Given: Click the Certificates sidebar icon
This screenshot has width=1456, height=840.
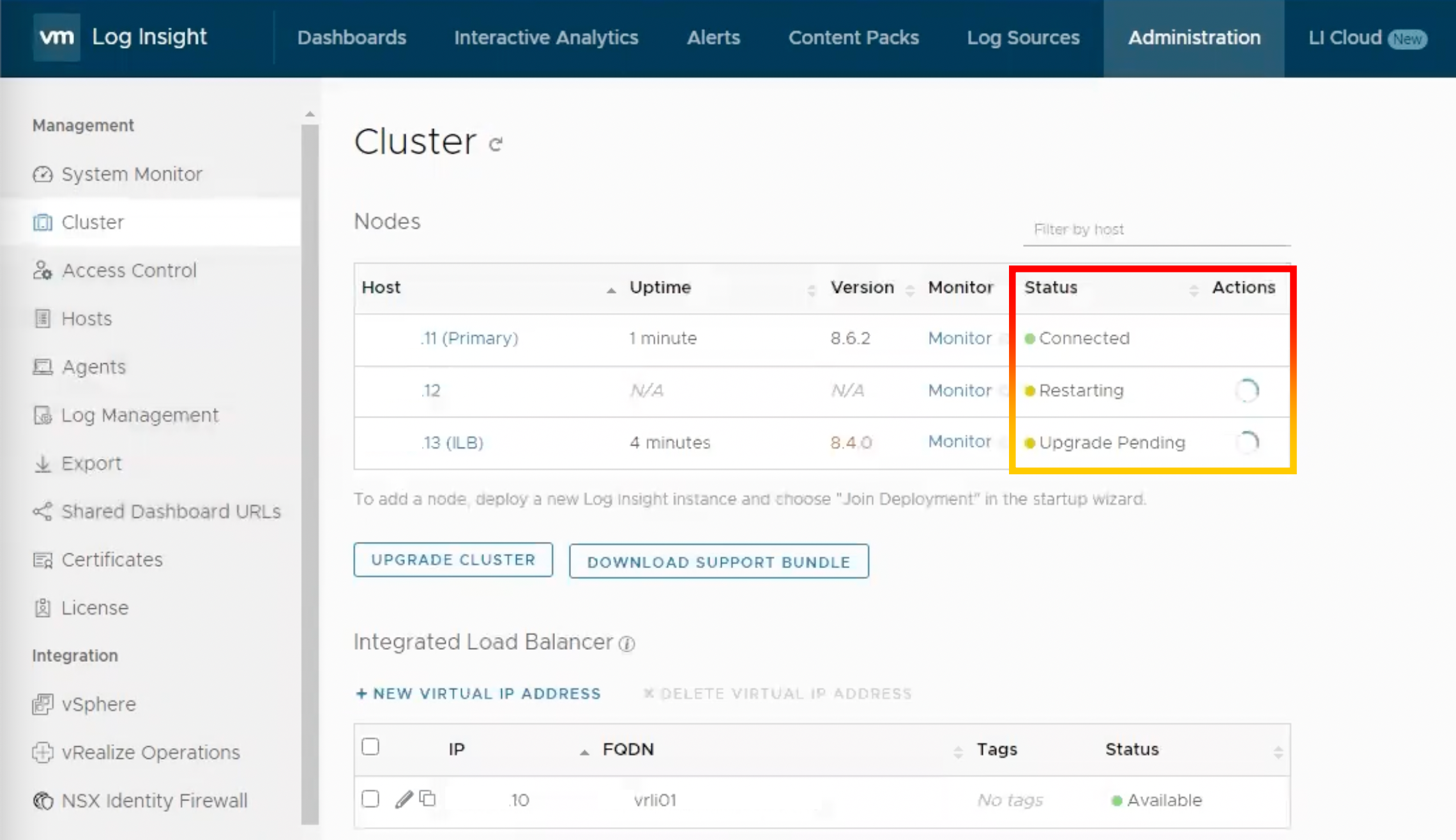Looking at the screenshot, I should [43, 560].
